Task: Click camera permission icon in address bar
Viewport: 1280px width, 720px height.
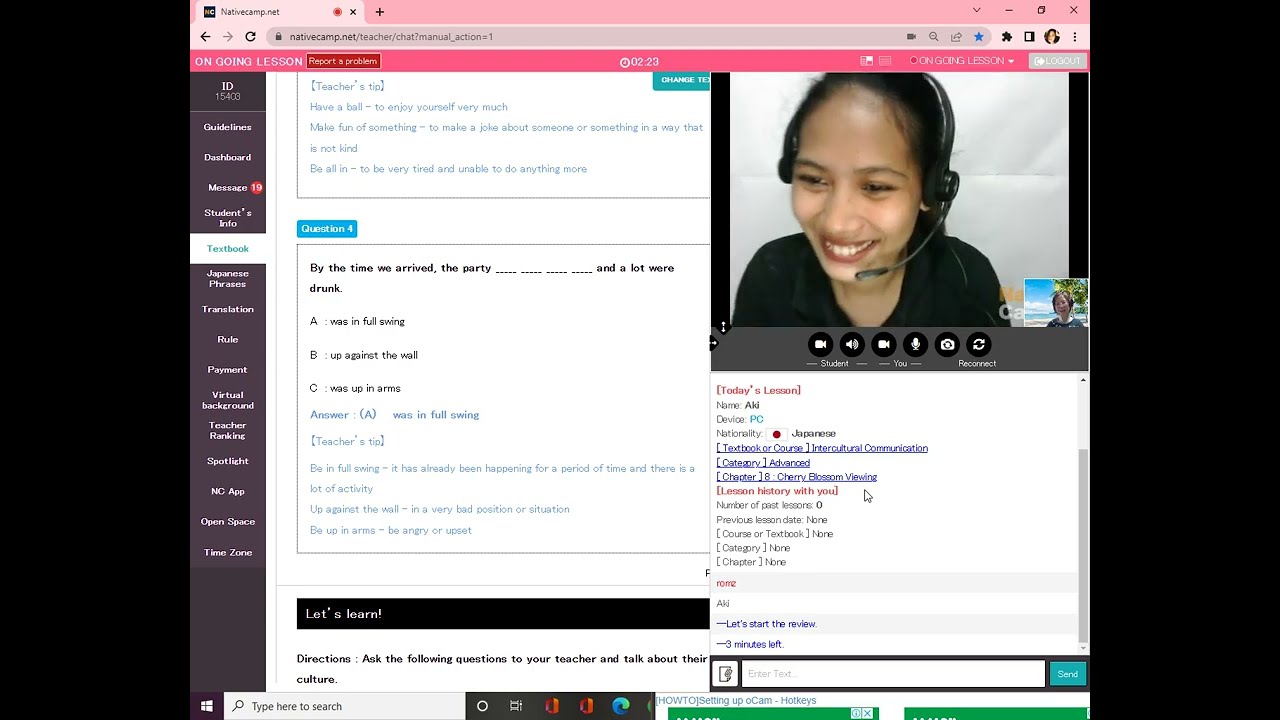Action: 911,37
